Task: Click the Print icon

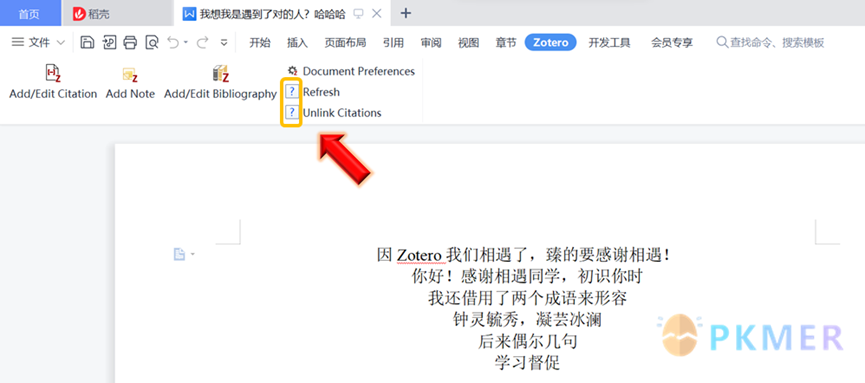Action: pos(130,42)
